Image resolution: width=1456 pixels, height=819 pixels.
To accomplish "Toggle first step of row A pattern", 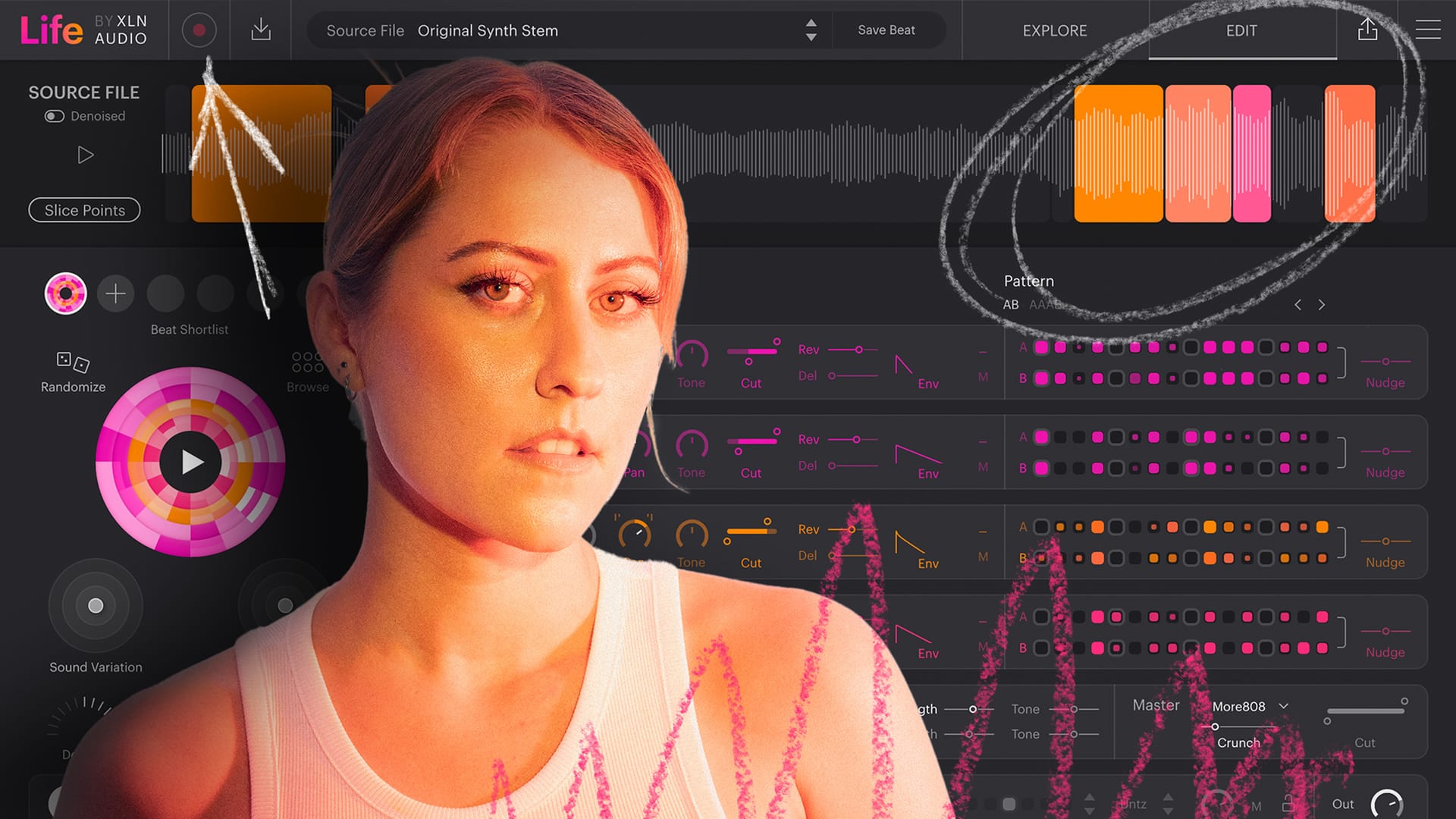I will point(1041,347).
